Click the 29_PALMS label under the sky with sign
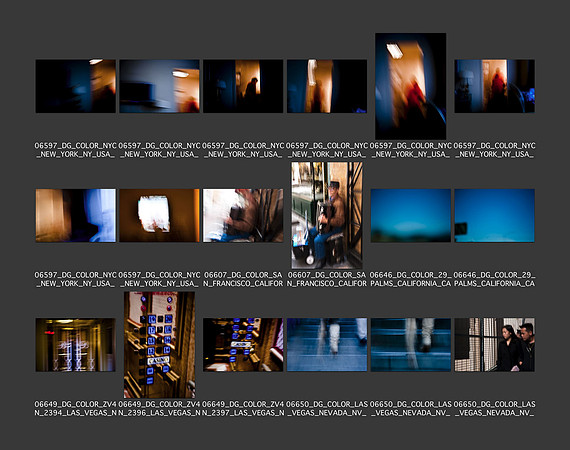Image resolution: width=570 pixels, height=450 pixels. coord(494,279)
